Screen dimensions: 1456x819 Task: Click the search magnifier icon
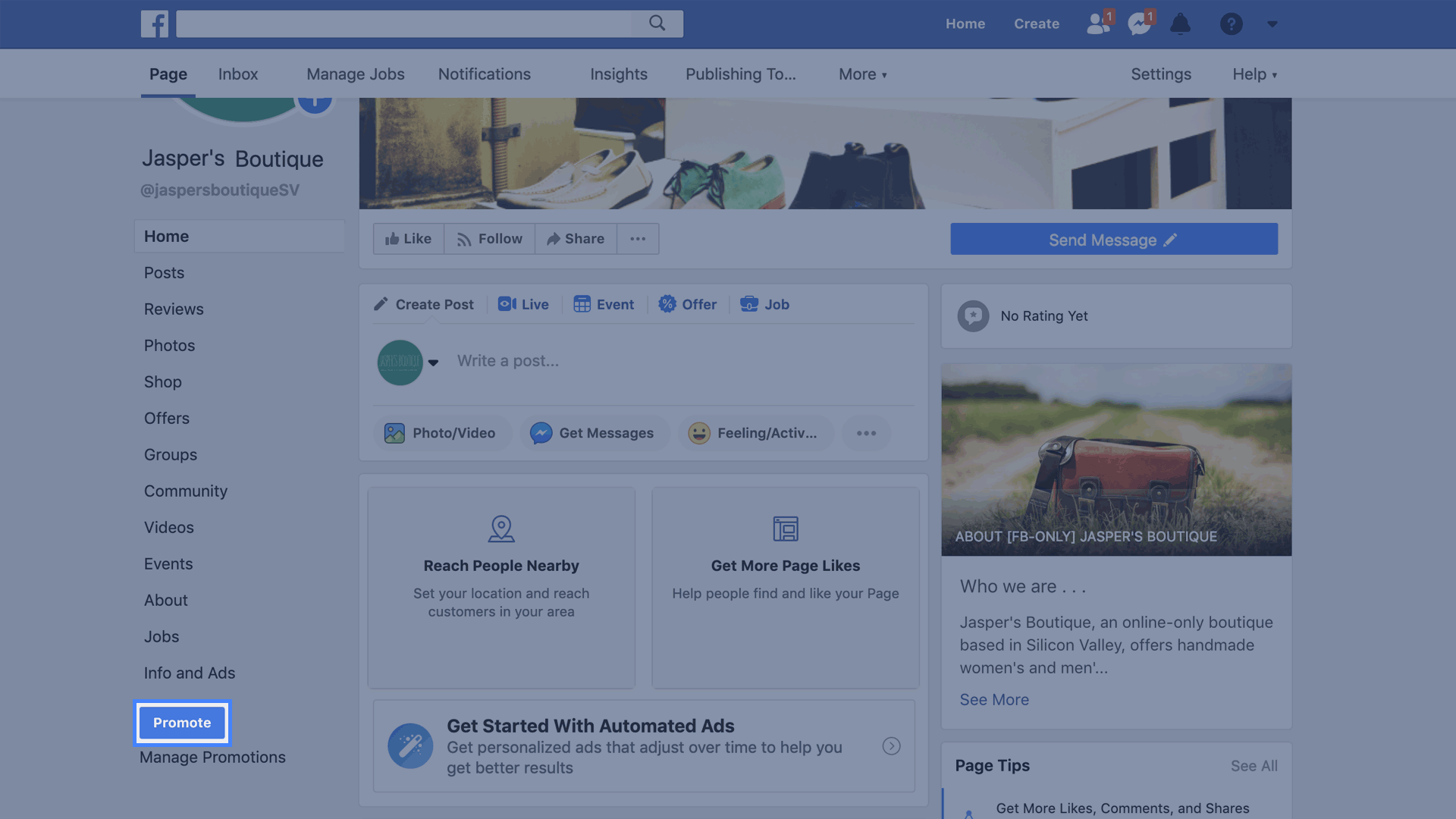click(x=657, y=24)
